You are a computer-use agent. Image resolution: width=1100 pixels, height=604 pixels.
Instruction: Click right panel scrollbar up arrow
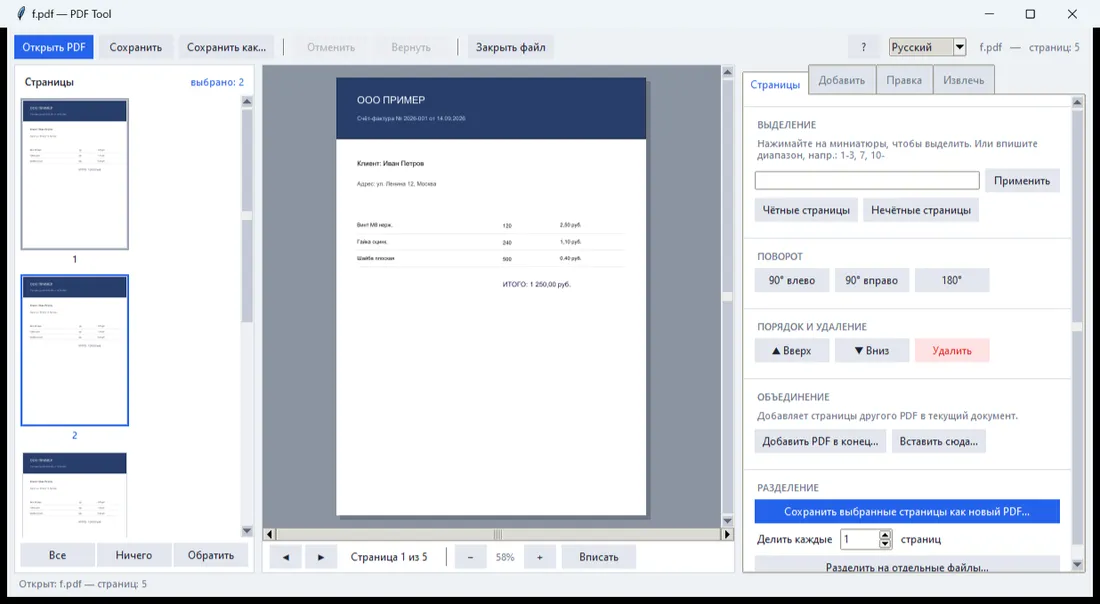pos(1078,102)
